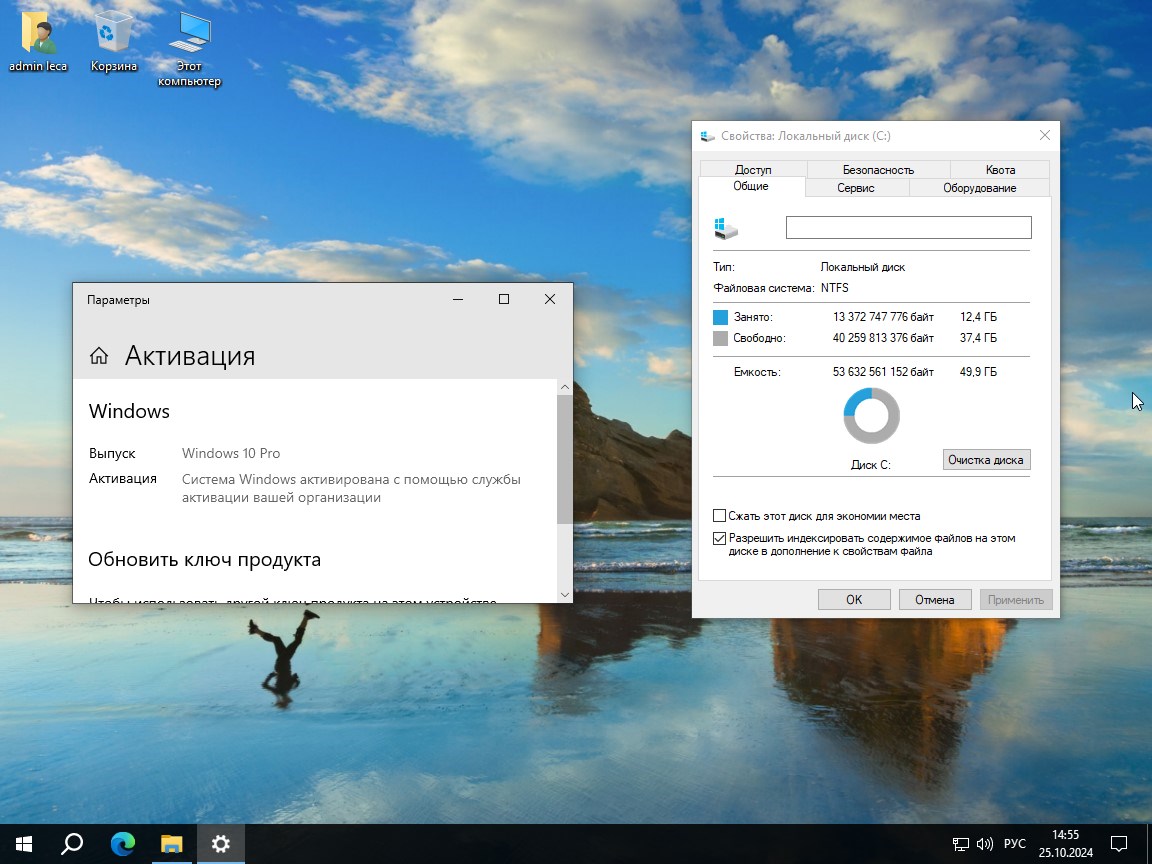Open the Оборудование tab
The width and height of the screenshot is (1152, 864).
[979, 188]
